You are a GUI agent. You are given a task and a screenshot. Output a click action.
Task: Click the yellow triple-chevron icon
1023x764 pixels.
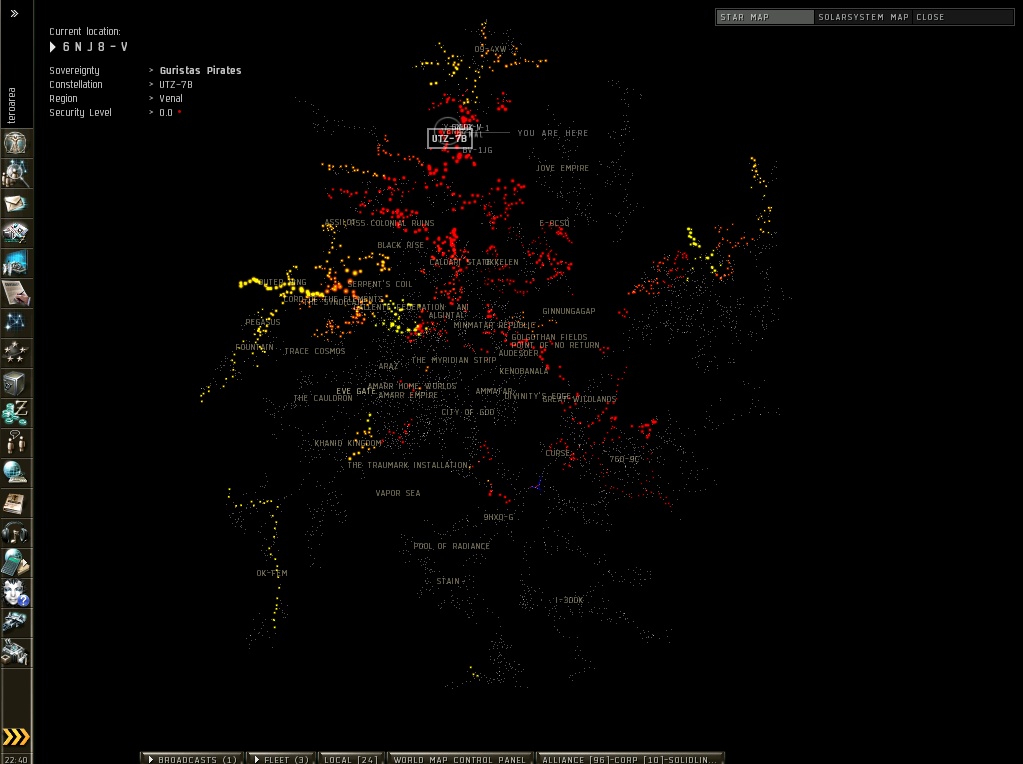[x=16, y=737]
